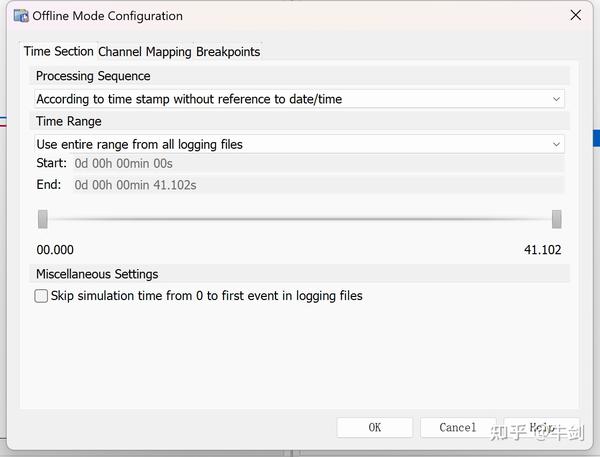600x457 pixels.
Task: Click the Offline Mode Configuration title icon
Action: tap(21, 16)
